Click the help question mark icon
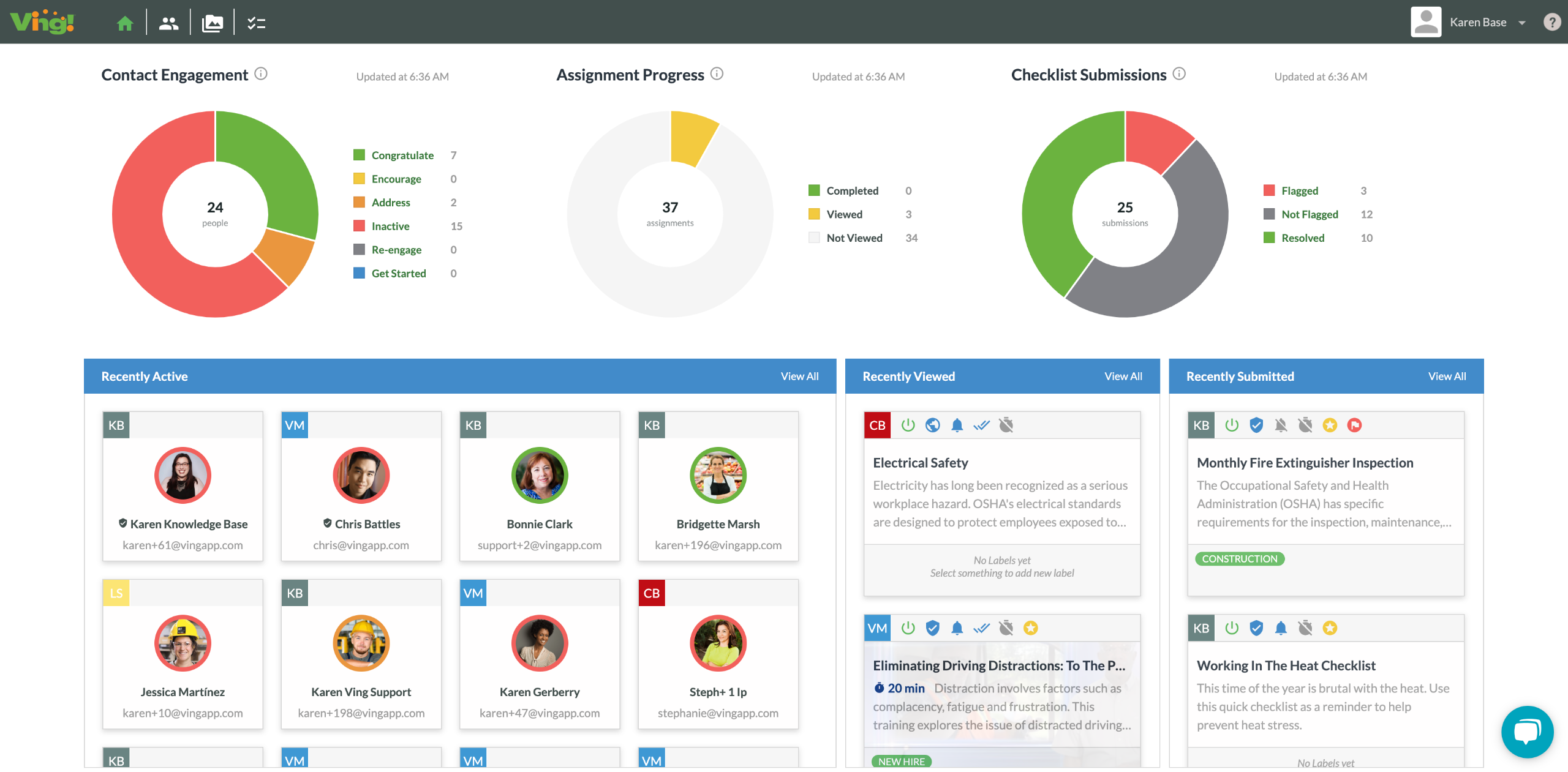This screenshot has width=1568, height=772. (x=1551, y=22)
